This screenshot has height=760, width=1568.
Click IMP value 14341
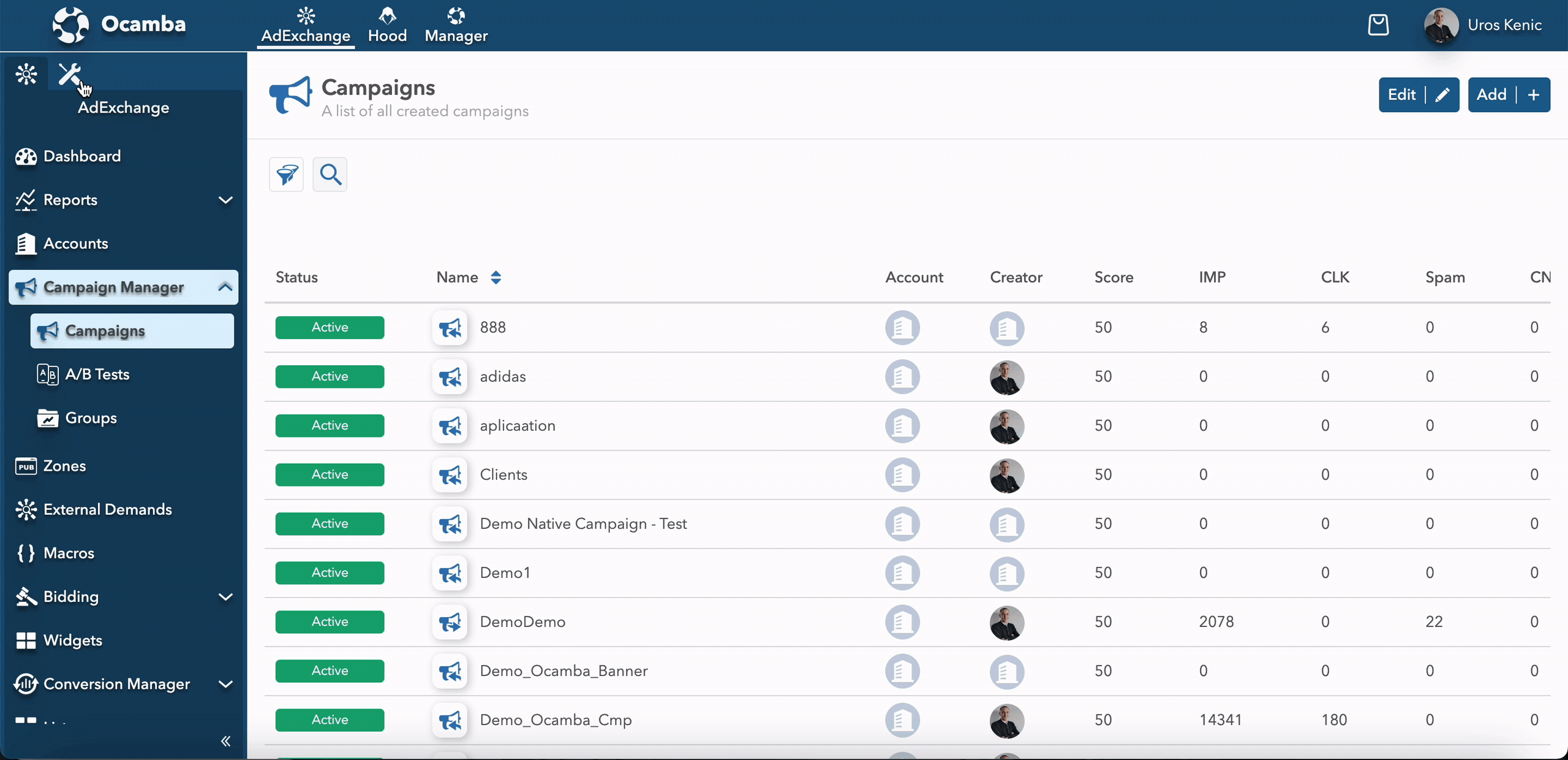[1220, 720]
